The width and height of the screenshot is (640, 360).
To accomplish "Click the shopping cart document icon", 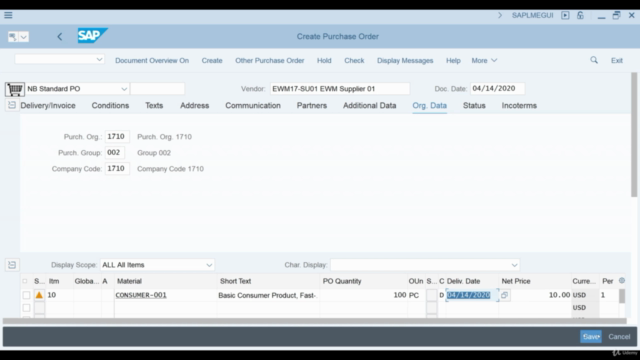I will coord(15,89).
